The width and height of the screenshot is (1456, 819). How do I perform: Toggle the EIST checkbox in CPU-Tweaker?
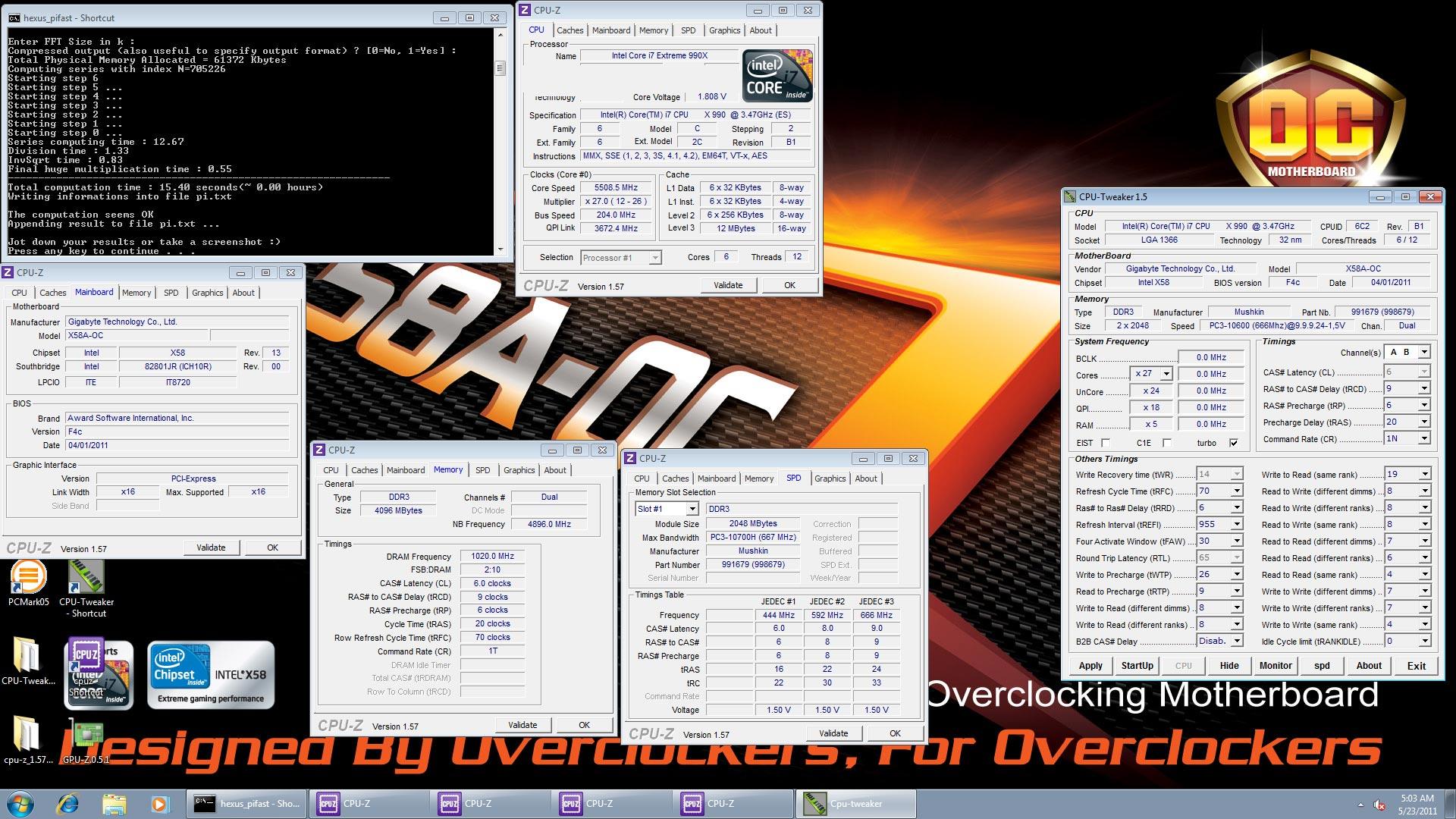(x=1105, y=443)
